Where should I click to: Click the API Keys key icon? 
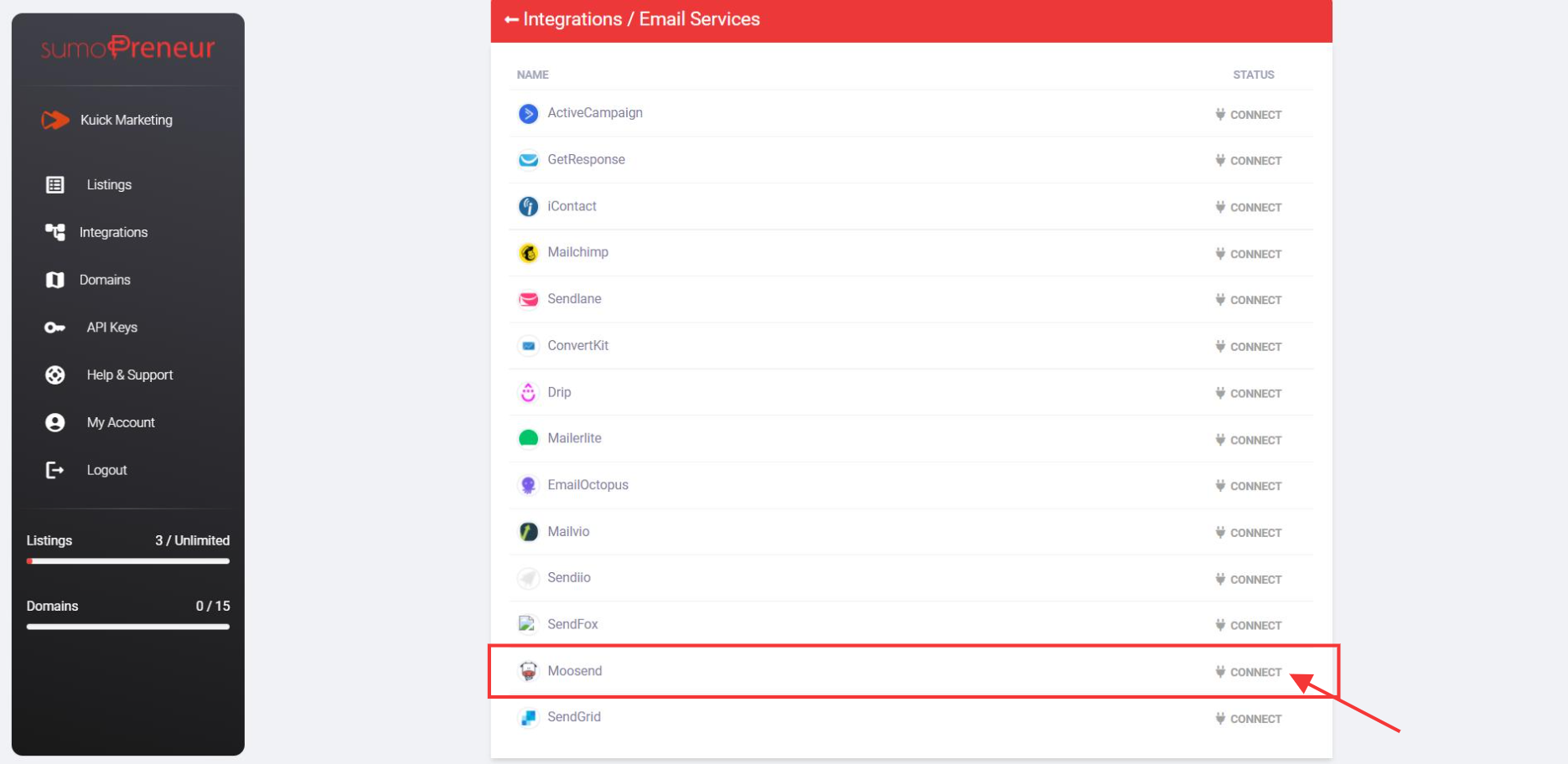[x=55, y=328]
